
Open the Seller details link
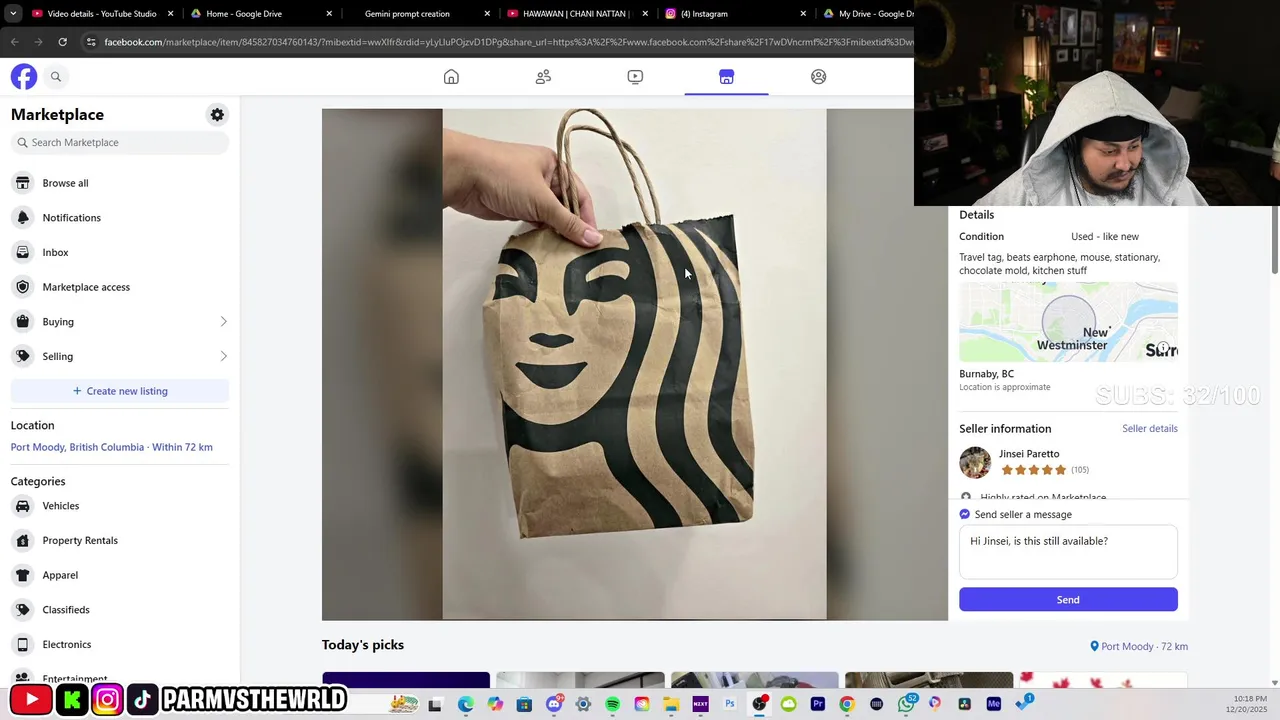pos(1149,428)
